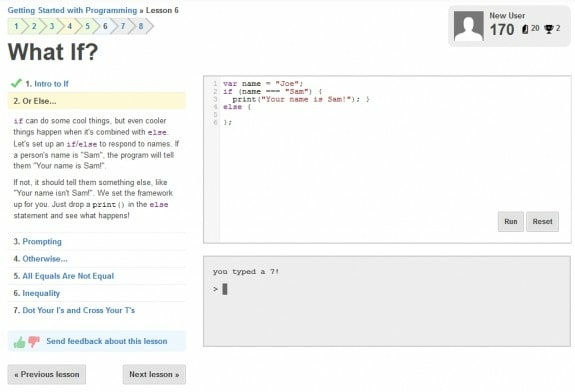
Task: Go to lesson step 6 in progress bar
Action: [x=105, y=26]
